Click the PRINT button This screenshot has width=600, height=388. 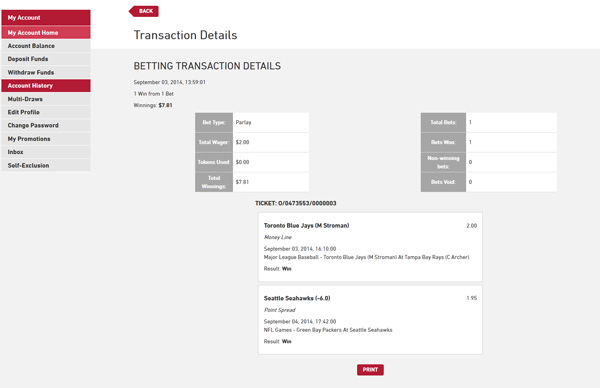[370, 370]
